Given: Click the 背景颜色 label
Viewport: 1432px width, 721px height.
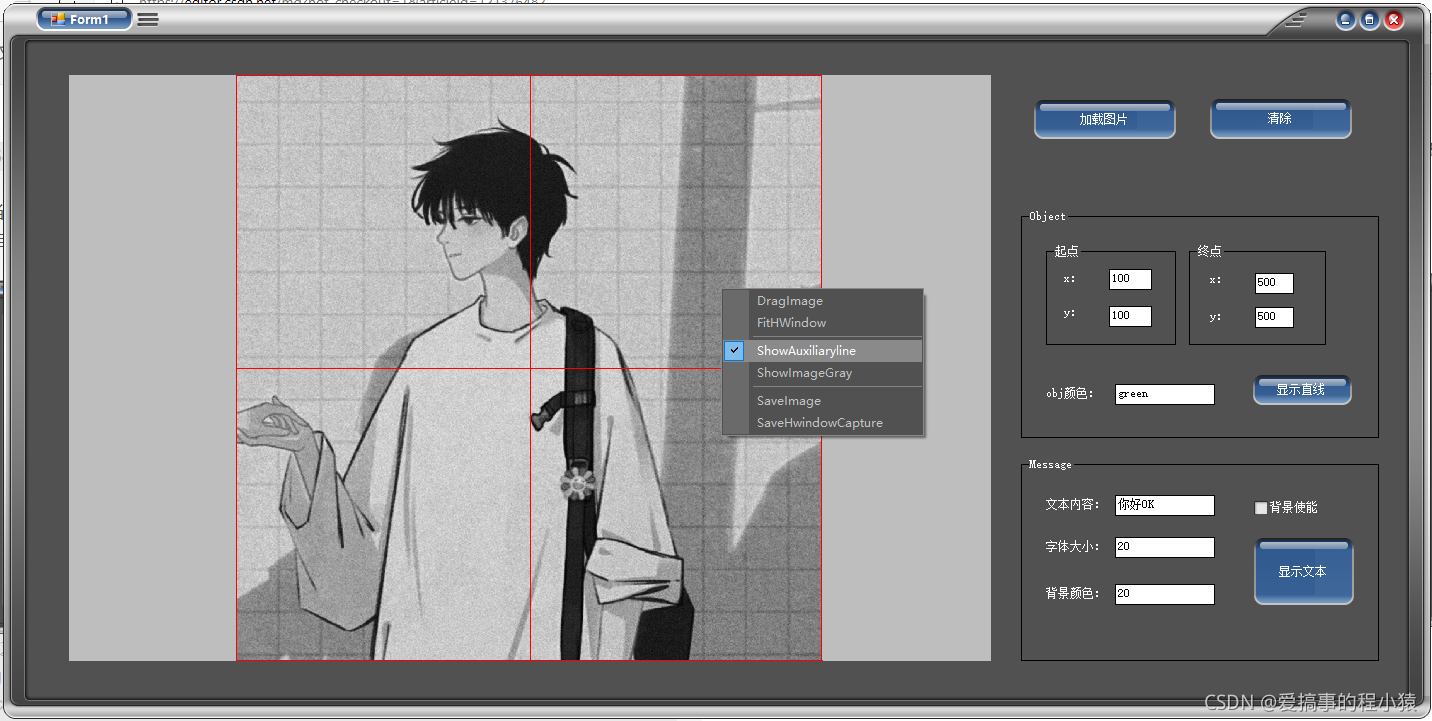Looking at the screenshot, I should tap(1072, 594).
